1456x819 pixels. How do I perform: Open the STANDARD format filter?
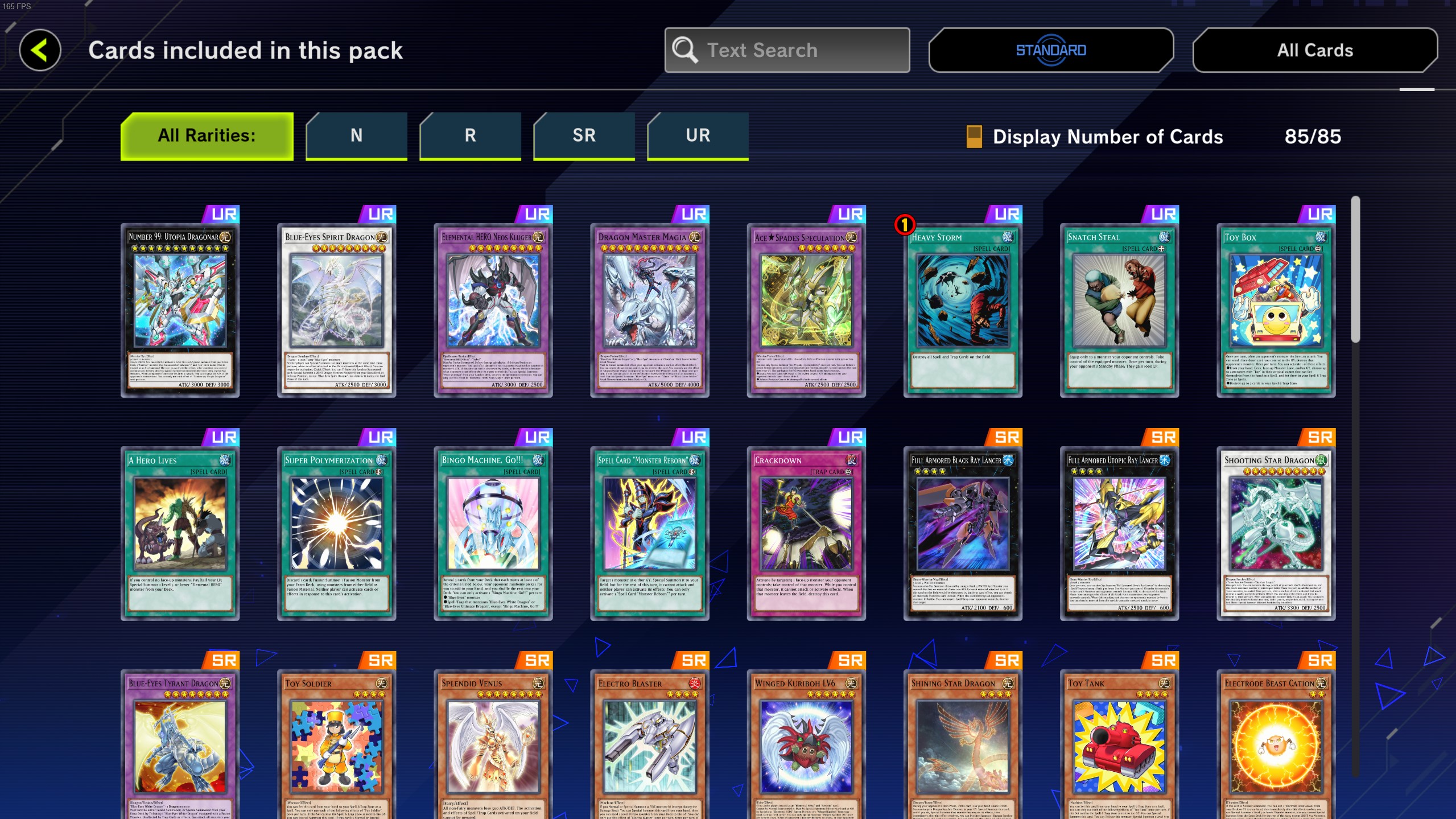(1051, 50)
